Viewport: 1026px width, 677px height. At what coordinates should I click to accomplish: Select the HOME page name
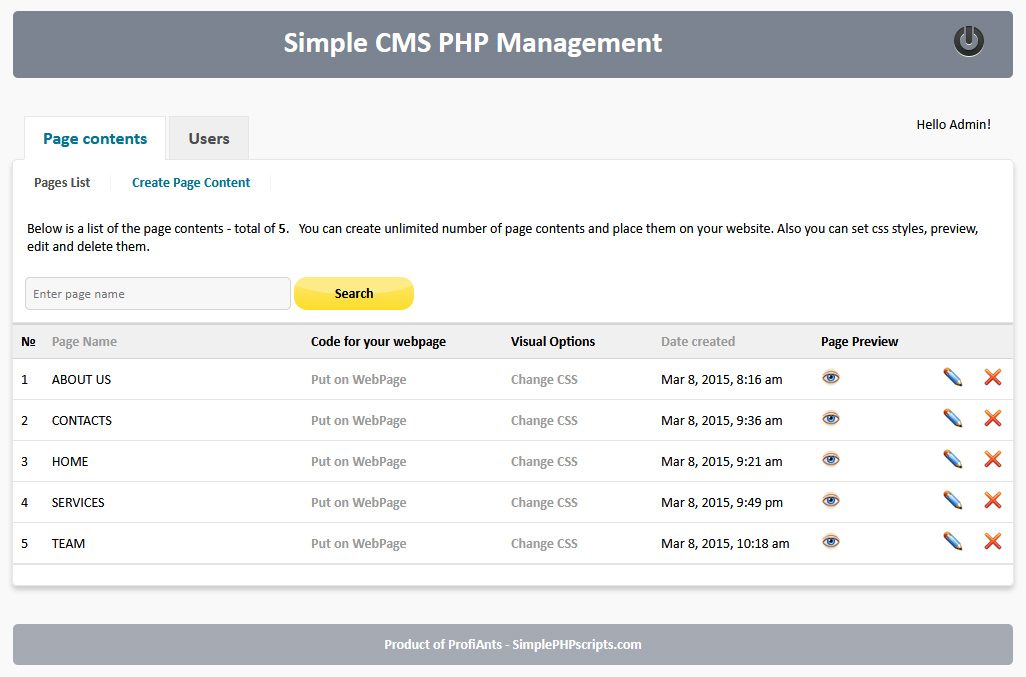(70, 462)
